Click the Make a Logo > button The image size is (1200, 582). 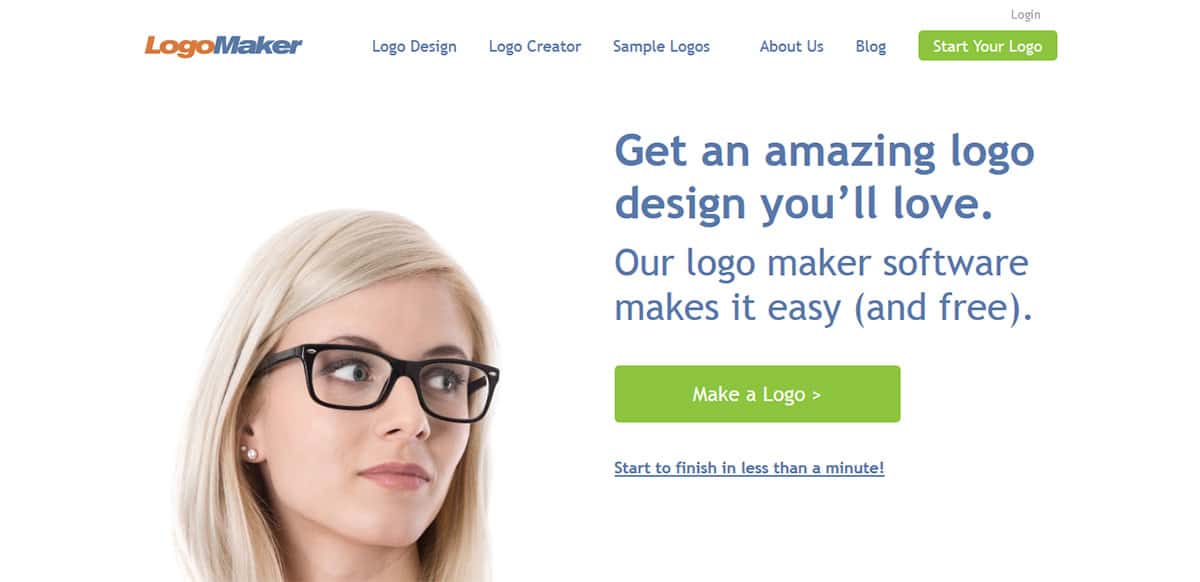[x=757, y=394]
